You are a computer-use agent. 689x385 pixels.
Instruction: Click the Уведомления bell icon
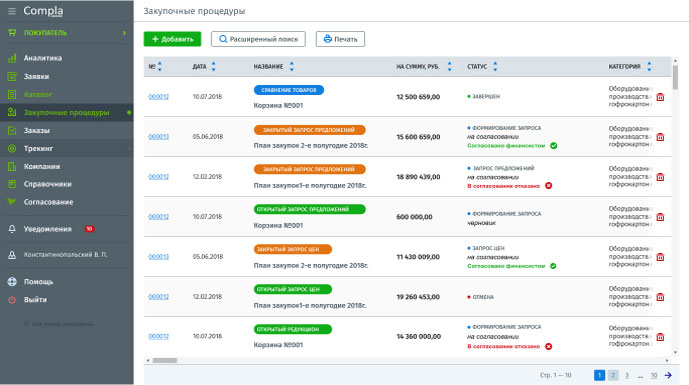pyautogui.click(x=12, y=229)
